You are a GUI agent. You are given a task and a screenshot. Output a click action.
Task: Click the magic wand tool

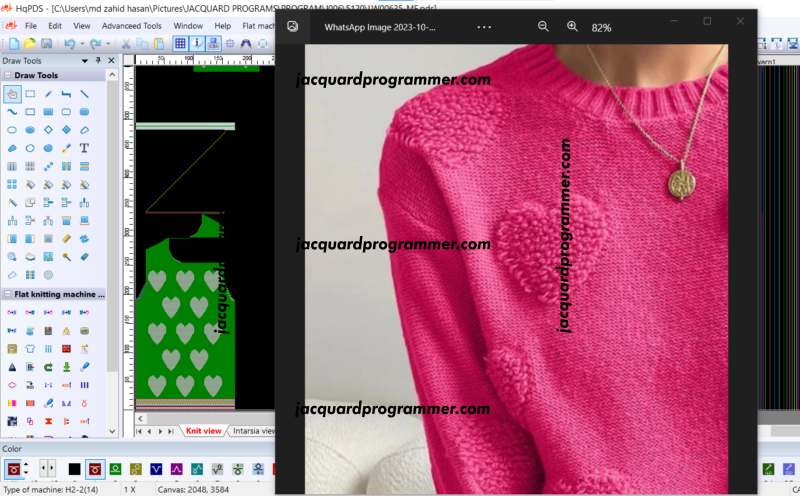click(x=66, y=257)
